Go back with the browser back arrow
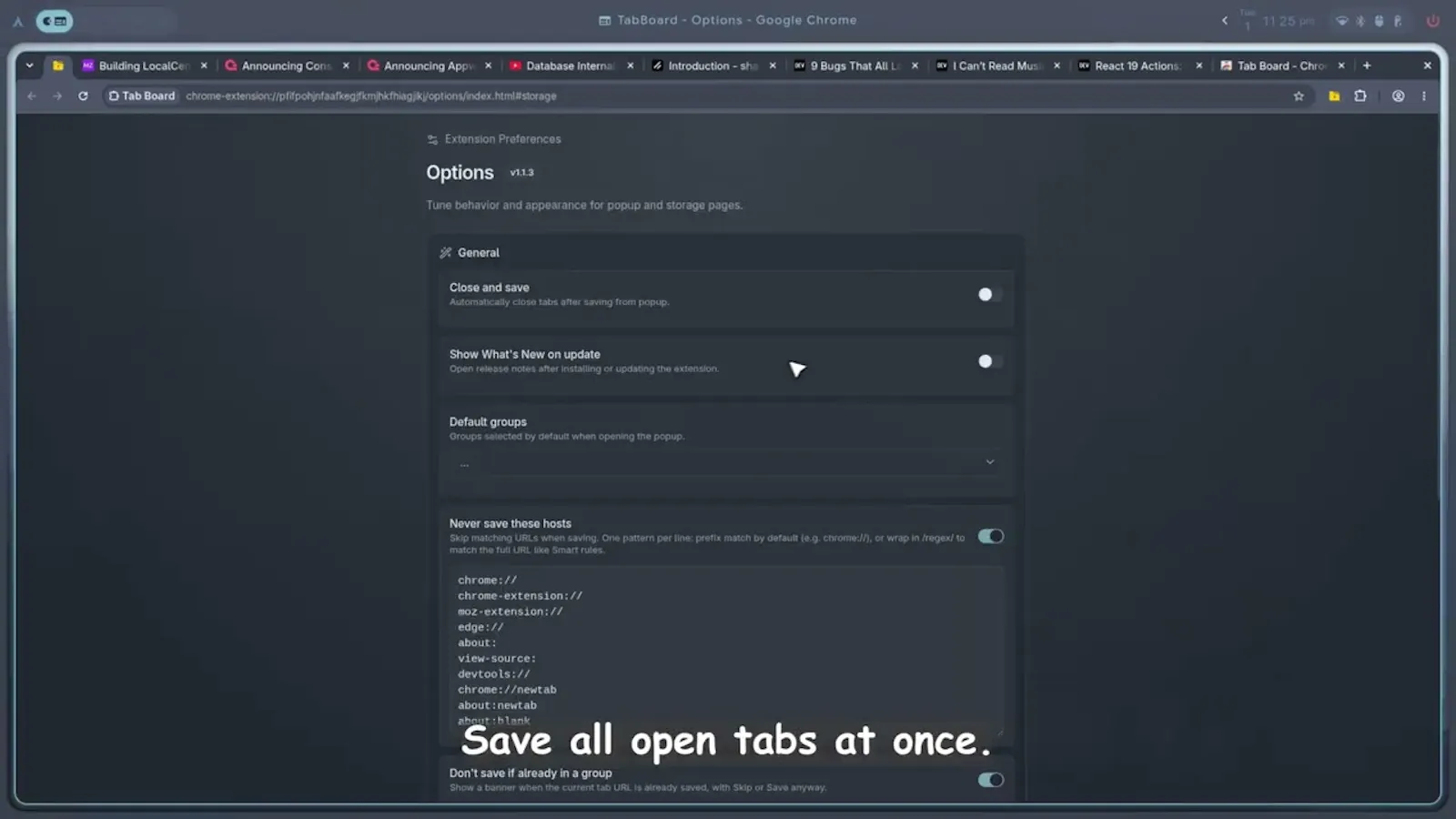This screenshot has width=1456, height=819. point(32,96)
